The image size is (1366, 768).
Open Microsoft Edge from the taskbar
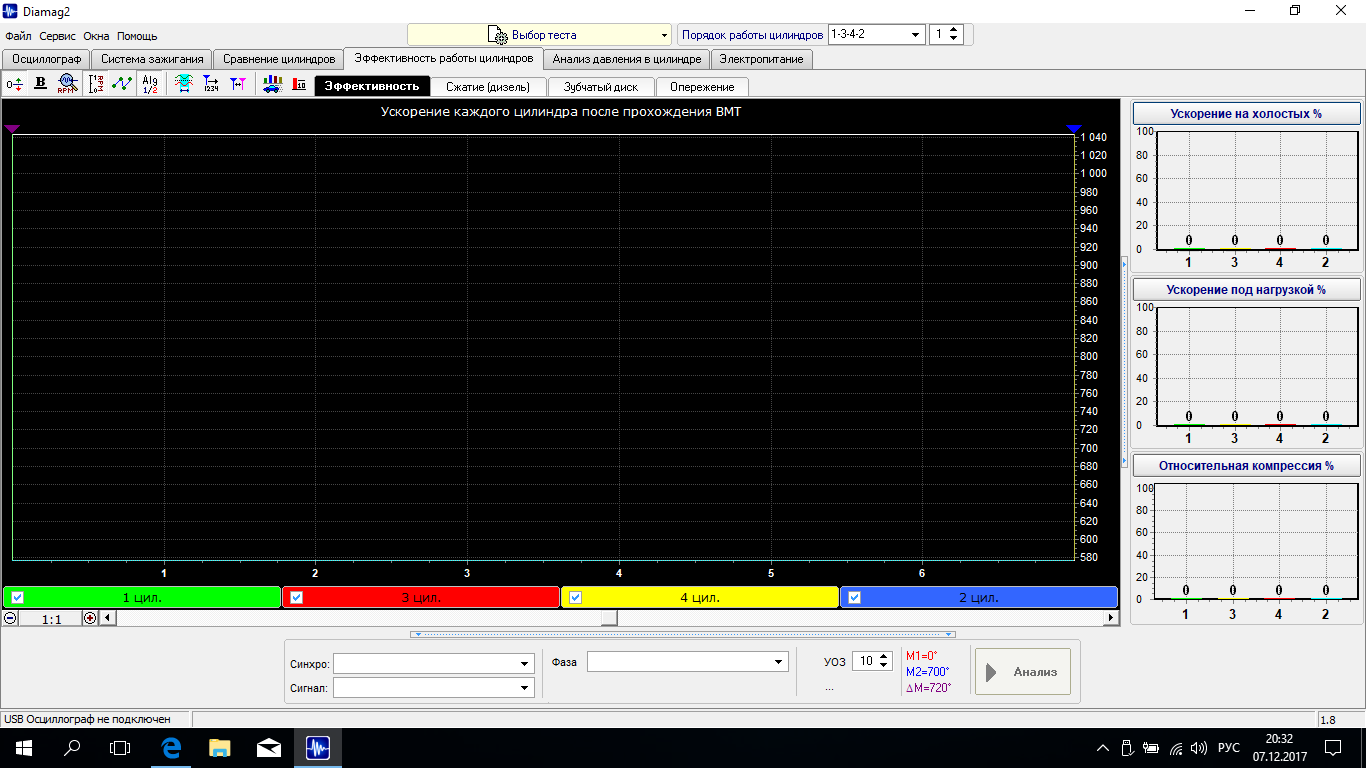tap(171, 747)
